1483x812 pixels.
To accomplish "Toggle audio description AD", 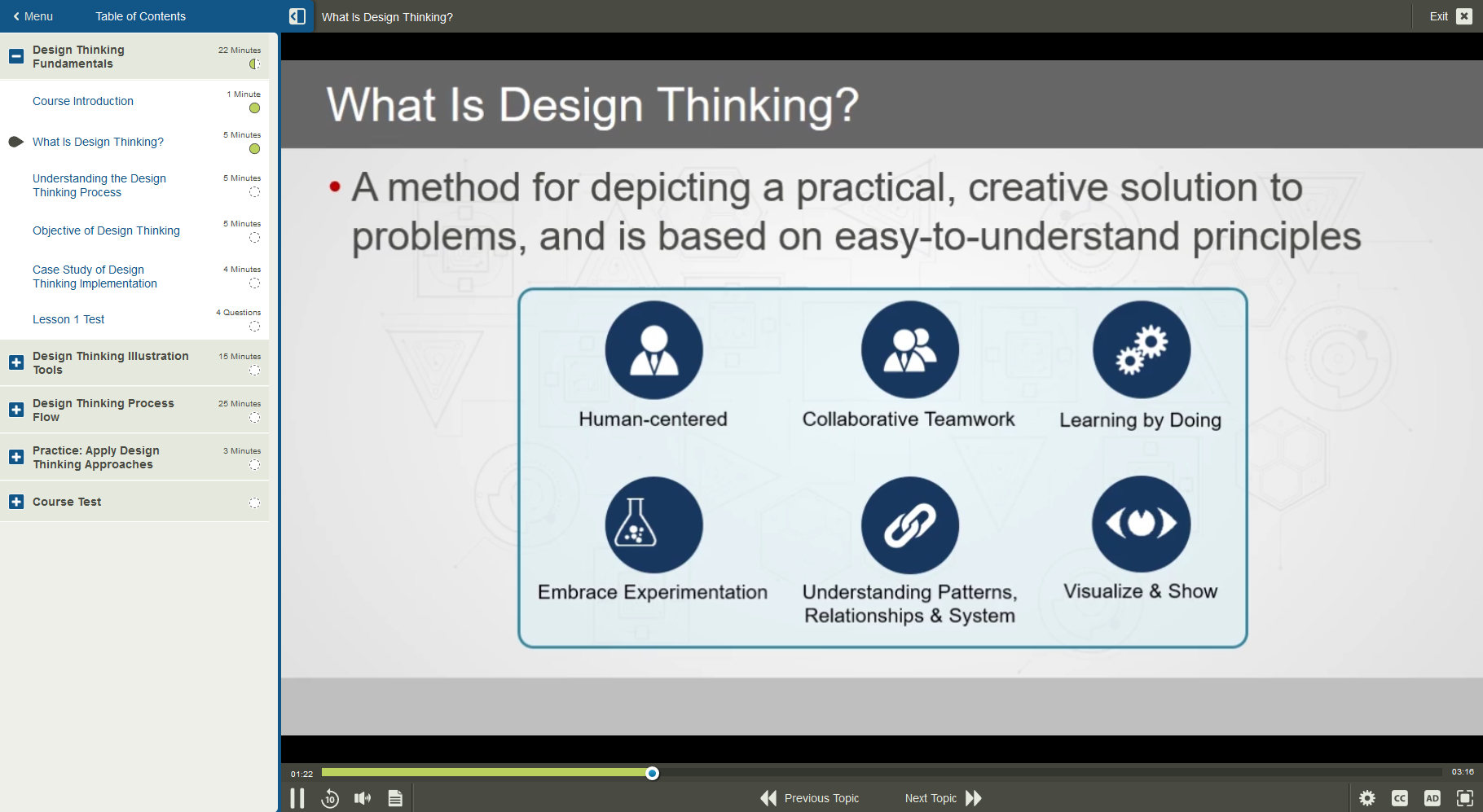I will 1432,798.
